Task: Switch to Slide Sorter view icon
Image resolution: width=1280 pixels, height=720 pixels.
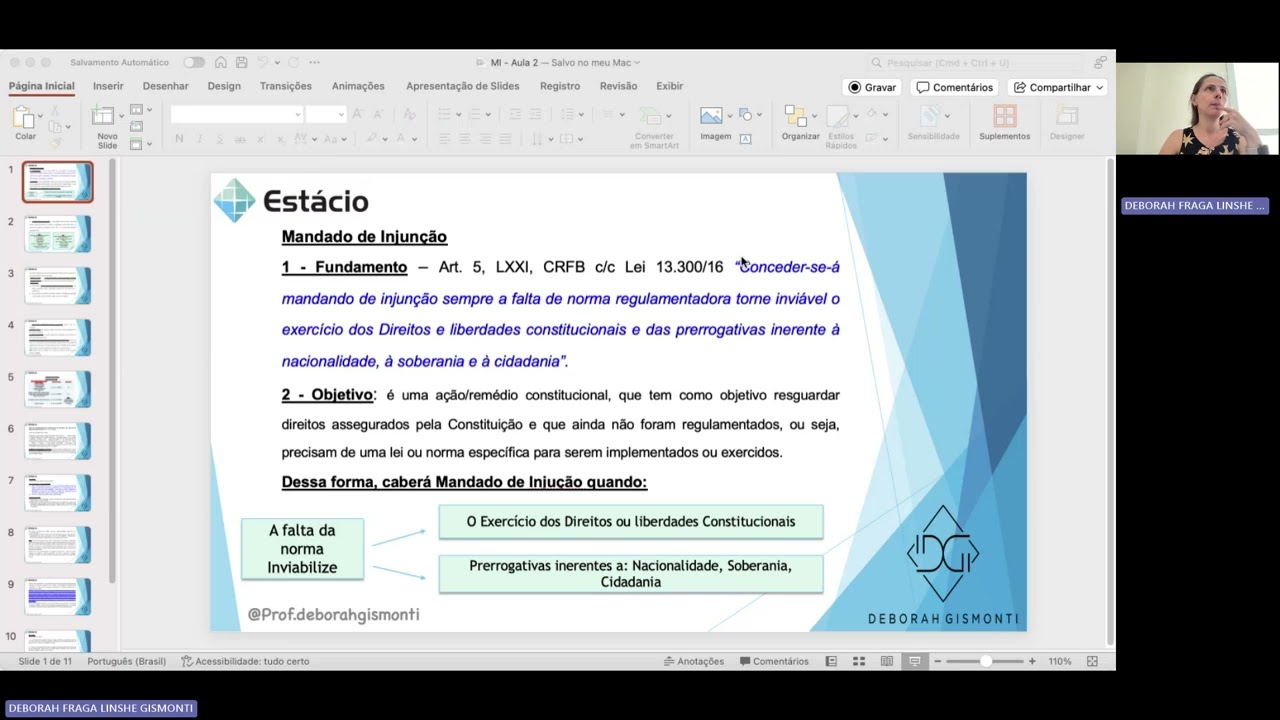Action: (859, 661)
